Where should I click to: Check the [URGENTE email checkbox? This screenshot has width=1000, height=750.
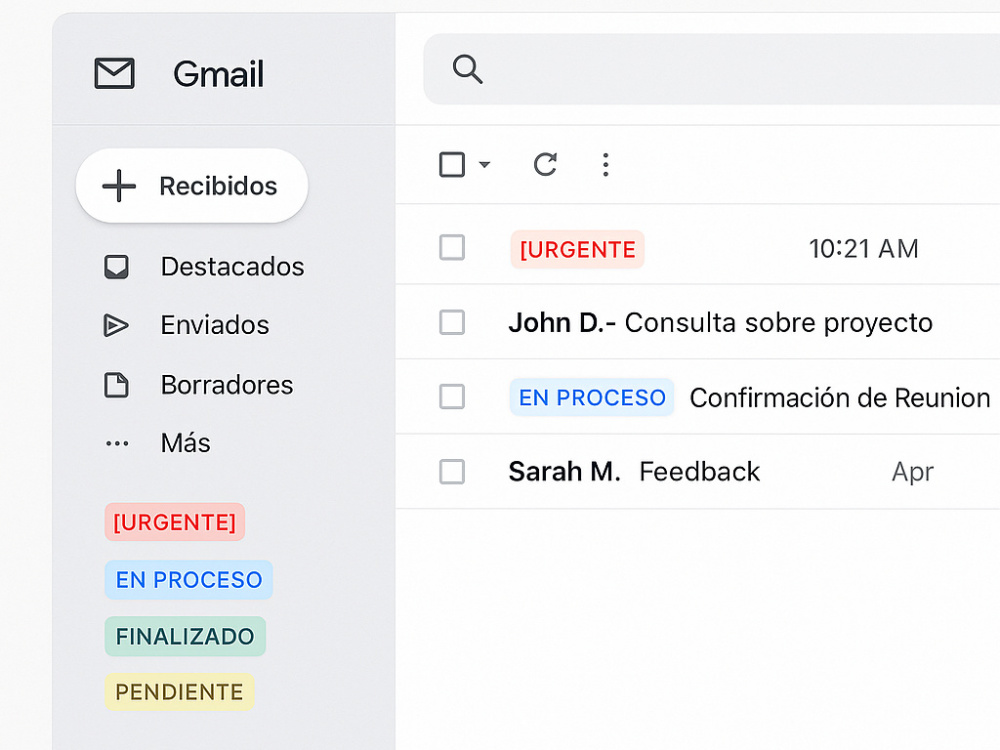452,247
